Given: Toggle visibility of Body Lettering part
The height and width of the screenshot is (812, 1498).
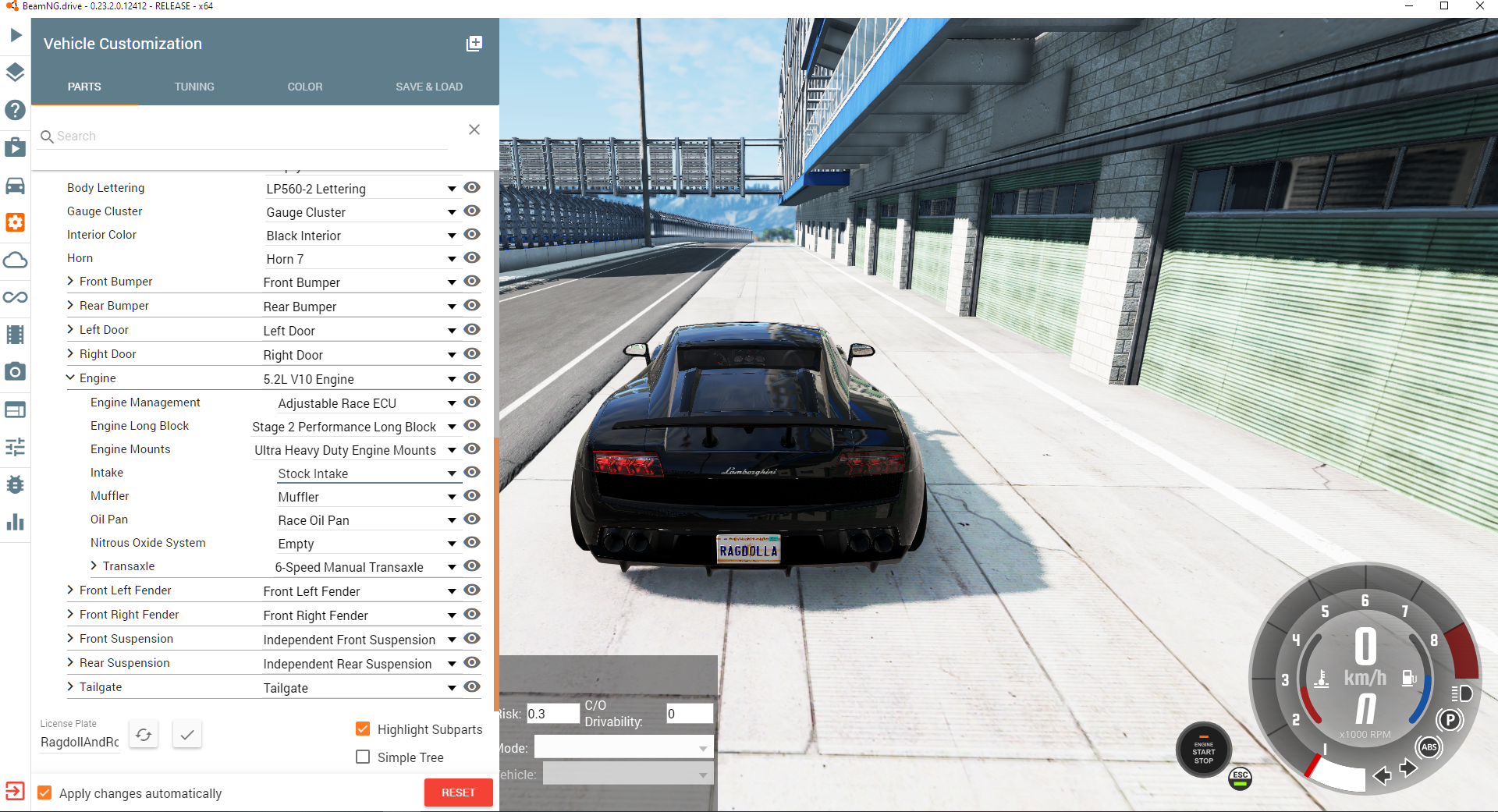Looking at the screenshot, I should 472,187.
